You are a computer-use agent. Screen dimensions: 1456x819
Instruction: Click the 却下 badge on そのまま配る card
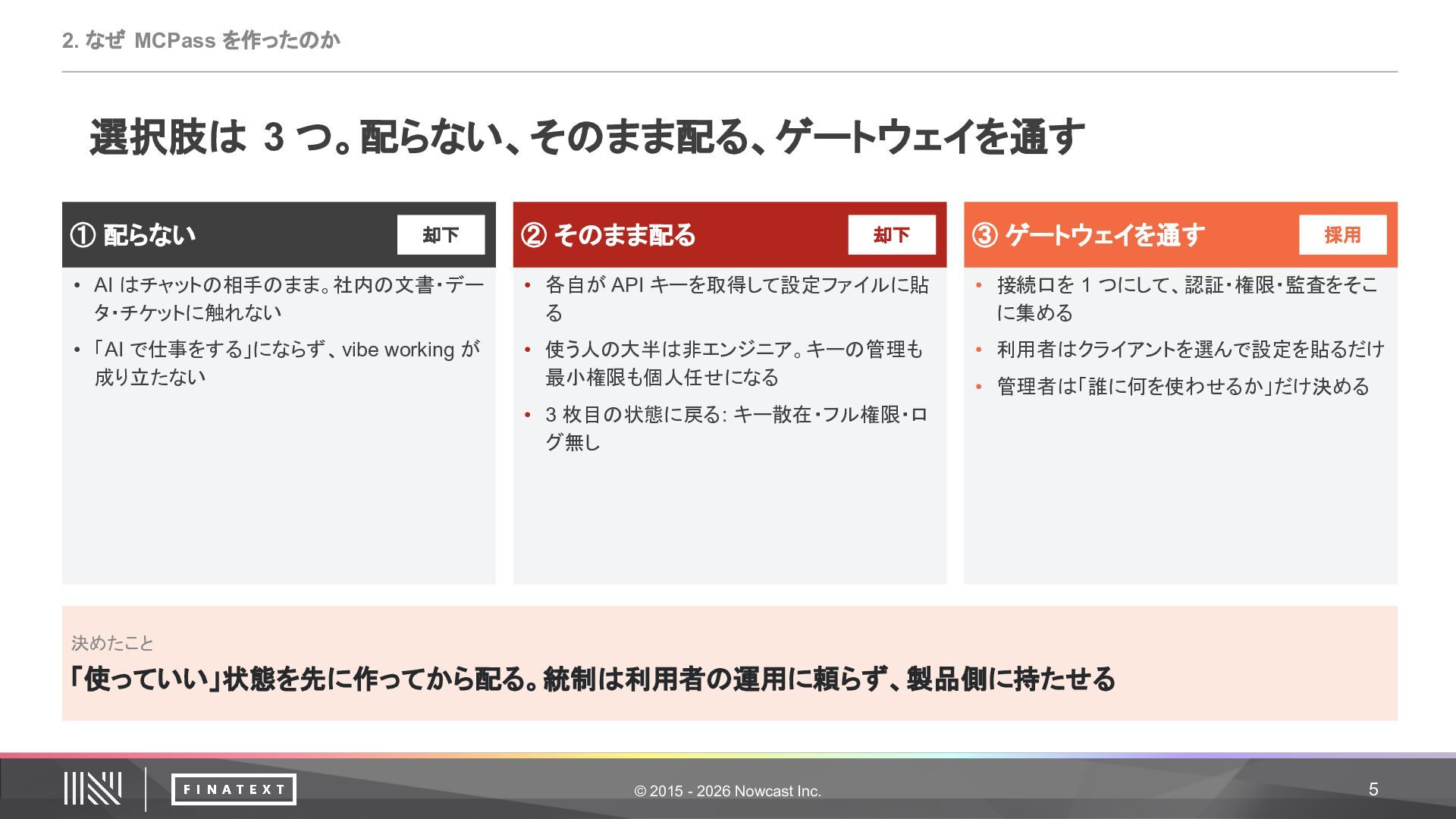point(891,235)
